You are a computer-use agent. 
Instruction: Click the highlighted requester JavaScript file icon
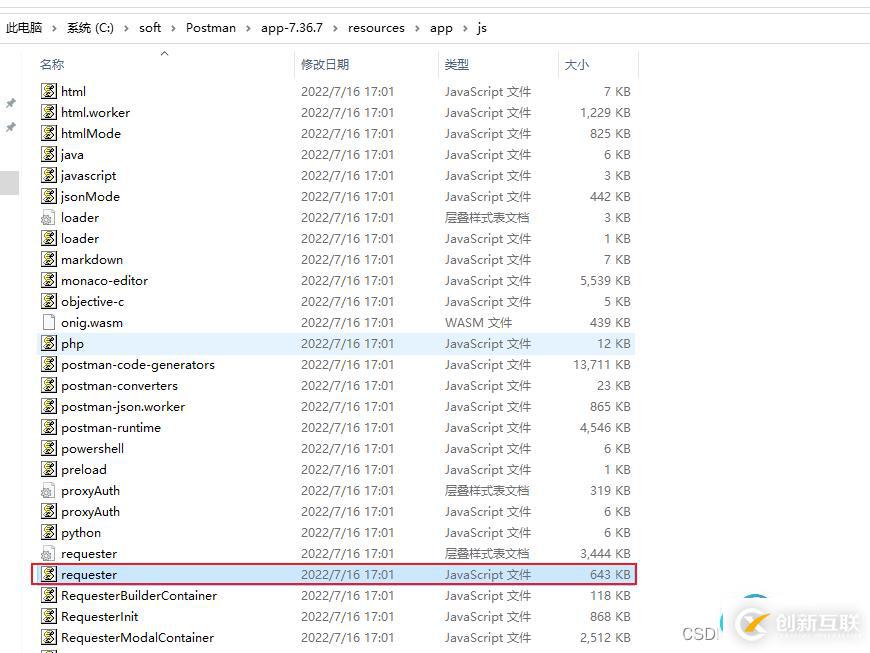tap(49, 574)
